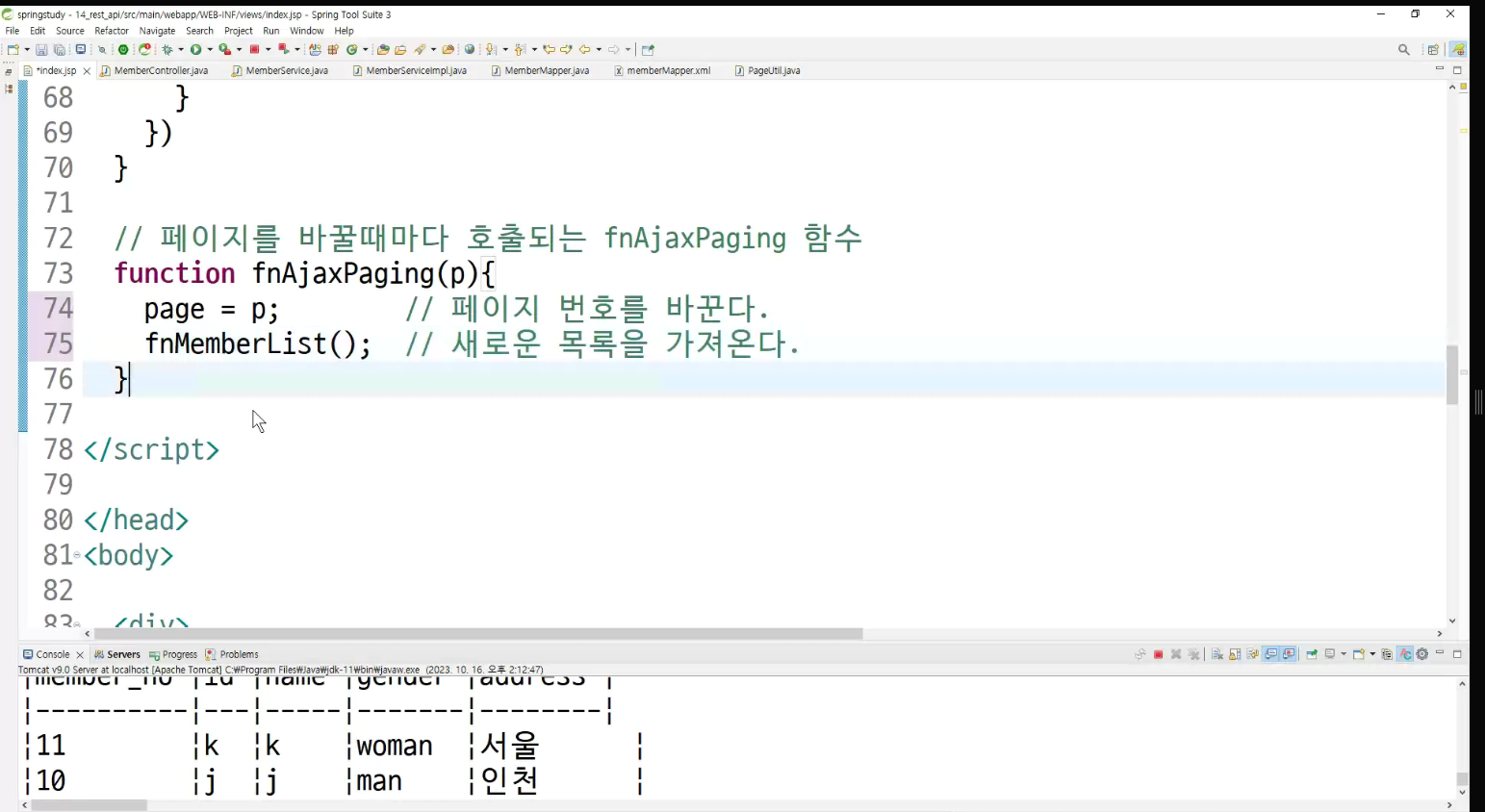The height and width of the screenshot is (812, 1485).
Task: Click line number 74 in gutter
Action: pyautogui.click(x=58, y=308)
